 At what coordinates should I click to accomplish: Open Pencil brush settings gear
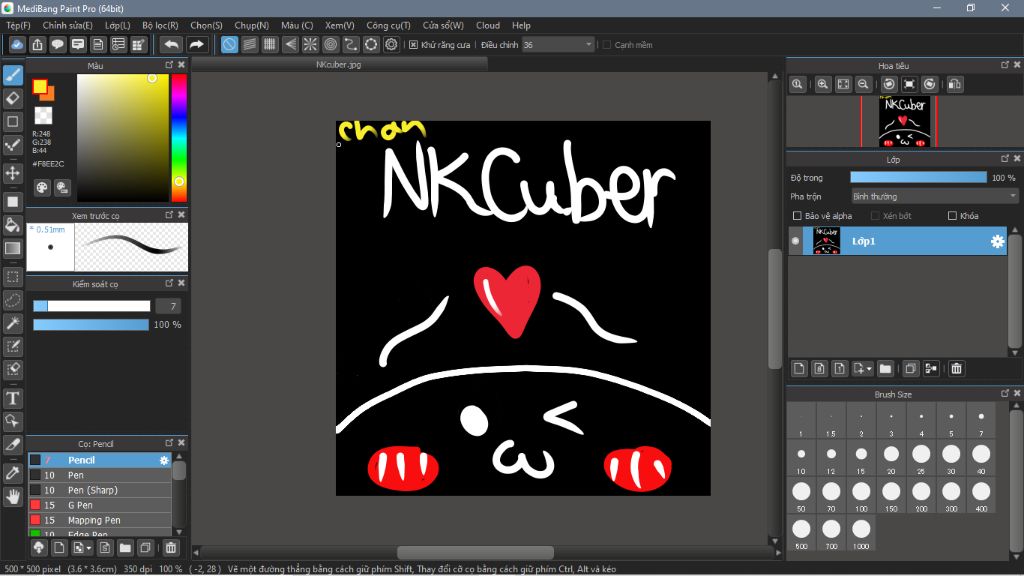pos(164,460)
